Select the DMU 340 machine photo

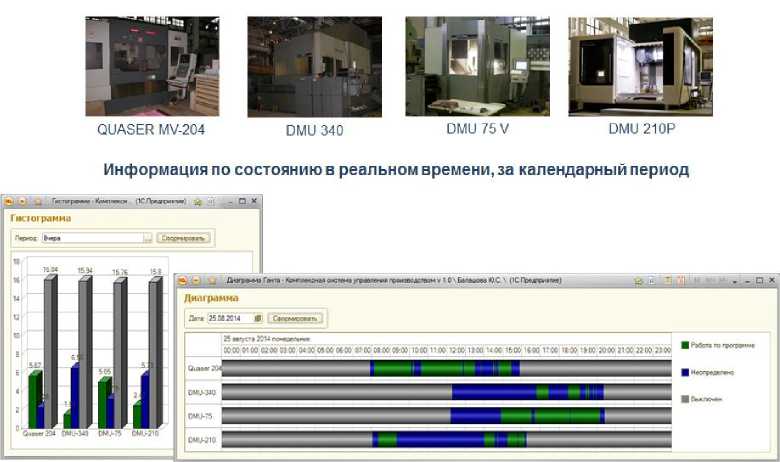pos(315,67)
